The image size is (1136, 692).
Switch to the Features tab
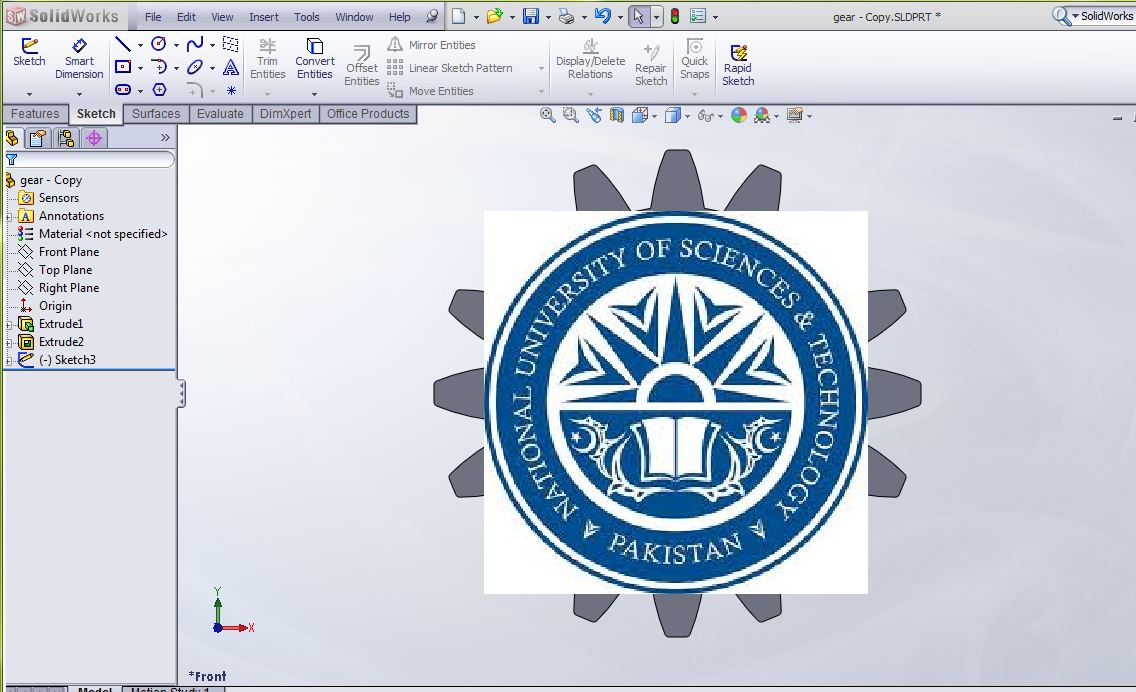point(35,113)
